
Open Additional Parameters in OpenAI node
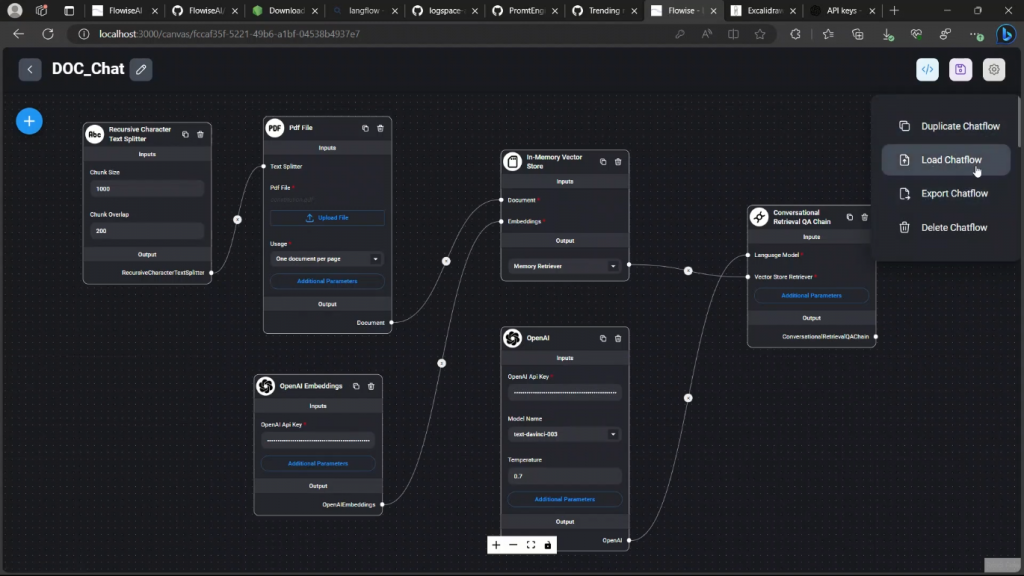coord(564,500)
